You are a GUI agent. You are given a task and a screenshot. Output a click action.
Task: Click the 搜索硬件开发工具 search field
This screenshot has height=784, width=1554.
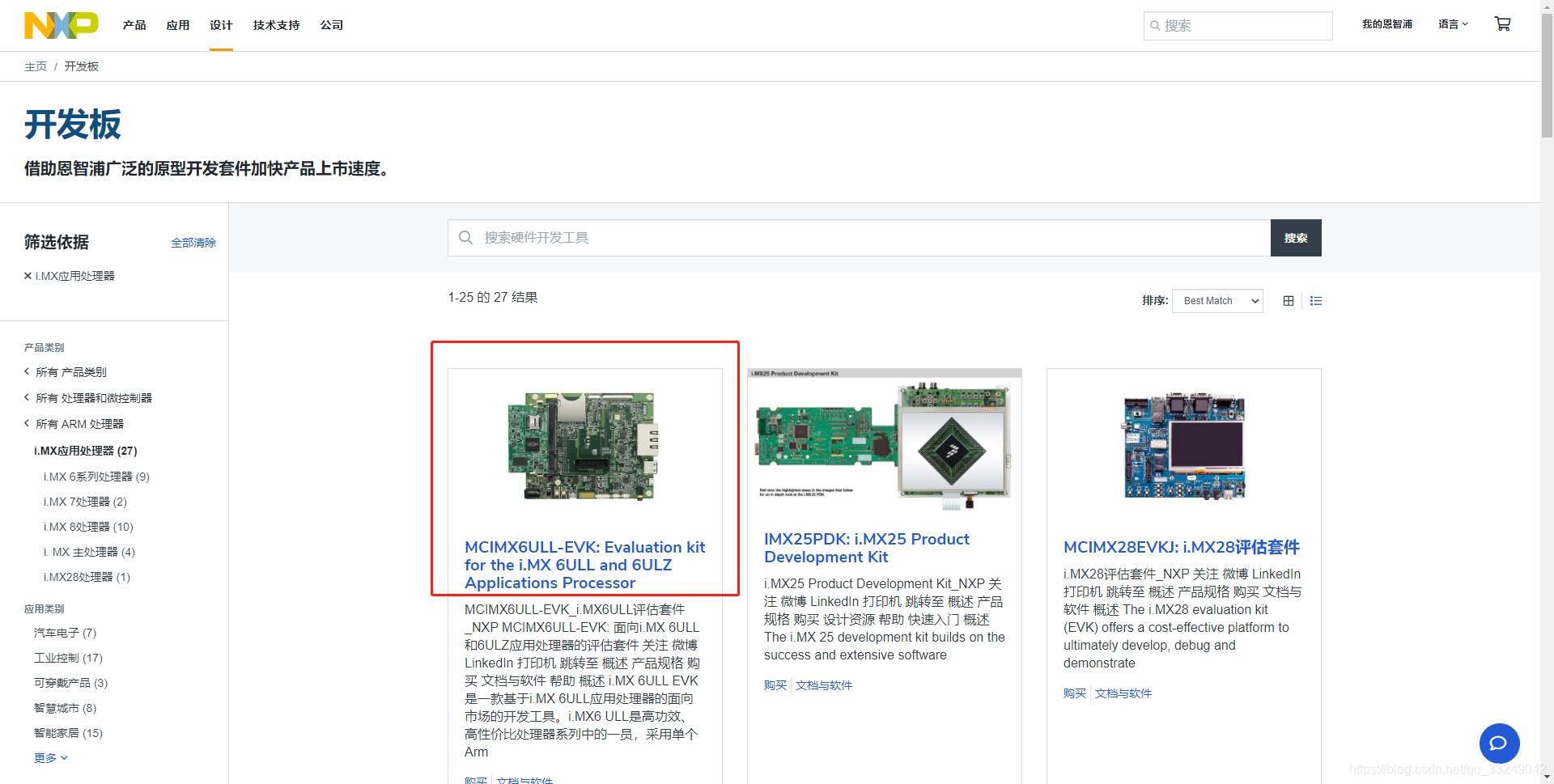tap(859, 238)
